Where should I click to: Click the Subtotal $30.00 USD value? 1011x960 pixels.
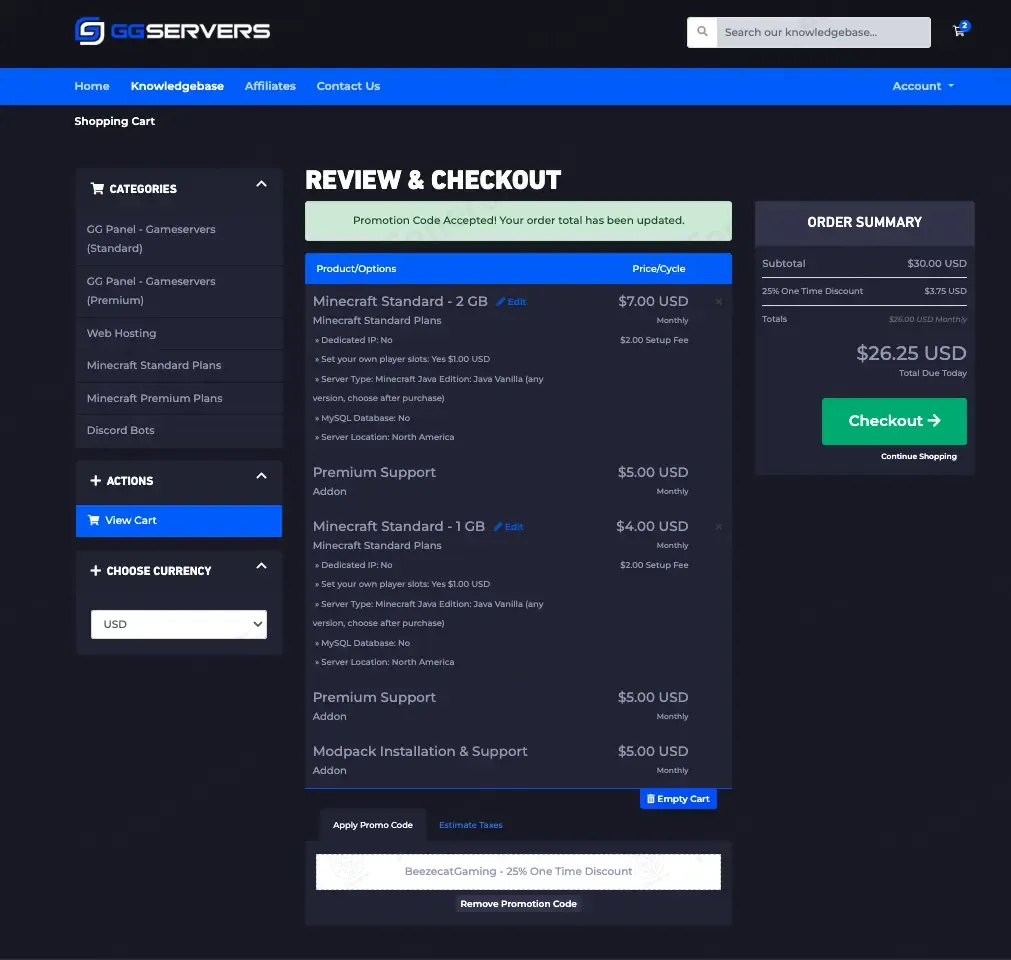point(937,264)
